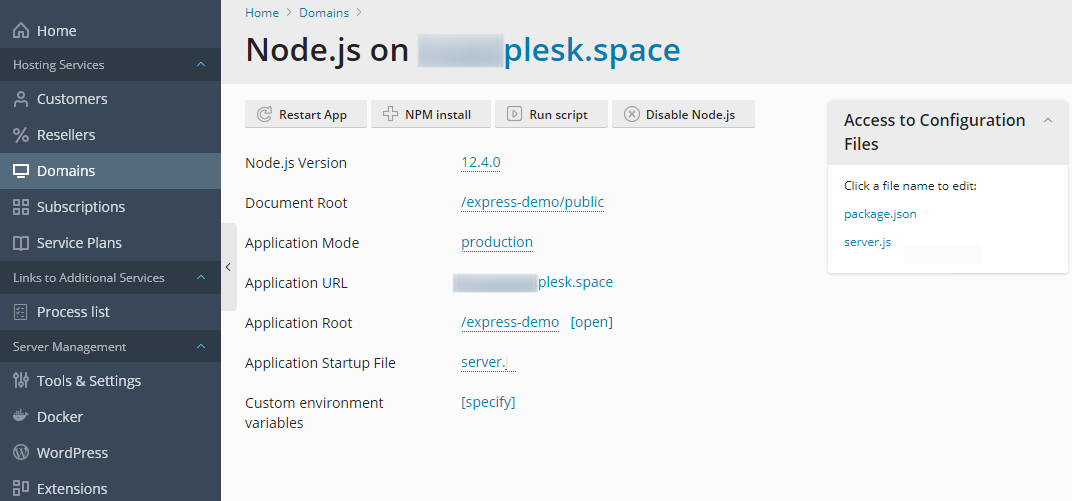Click the Domains breadcrumb link
The height and width of the screenshot is (501, 1072).
pyautogui.click(x=324, y=12)
